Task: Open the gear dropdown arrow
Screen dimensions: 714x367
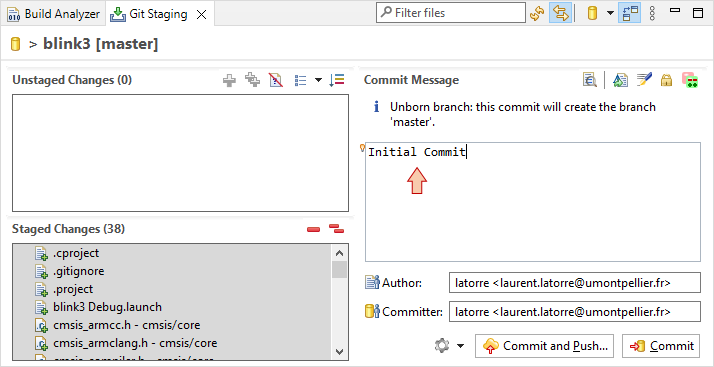Action: pos(460,347)
